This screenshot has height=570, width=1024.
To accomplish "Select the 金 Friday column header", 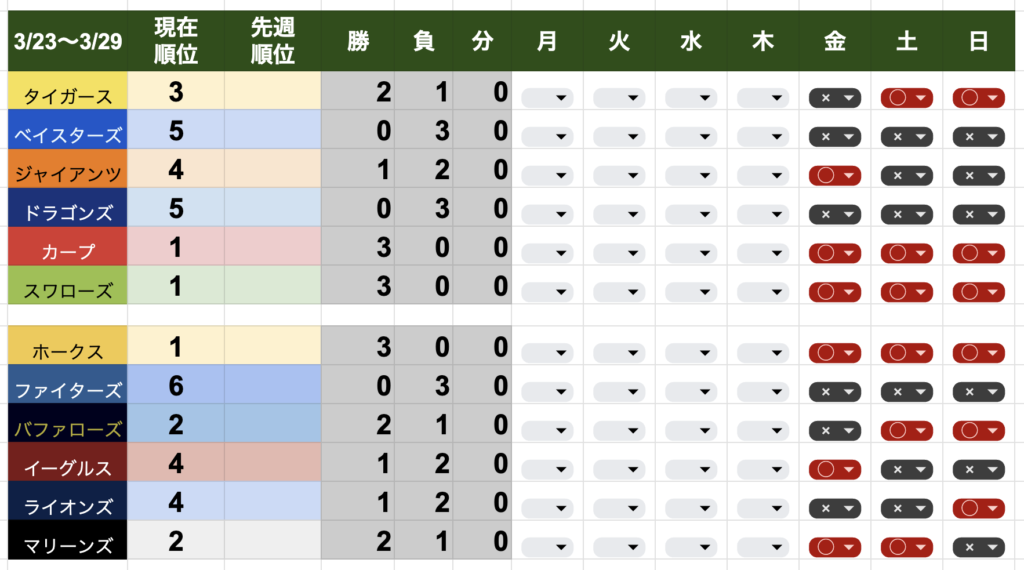I will pos(835,42).
